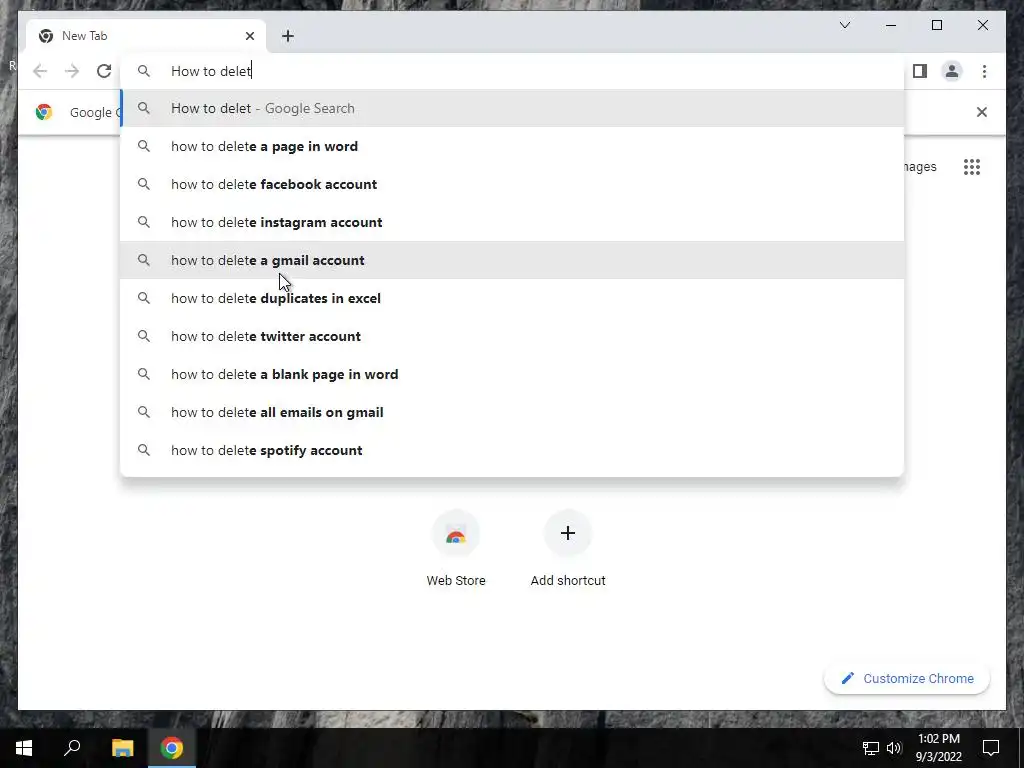Reload the page with the refresh icon
The height and width of the screenshot is (768, 1024).
click(104, 71)
